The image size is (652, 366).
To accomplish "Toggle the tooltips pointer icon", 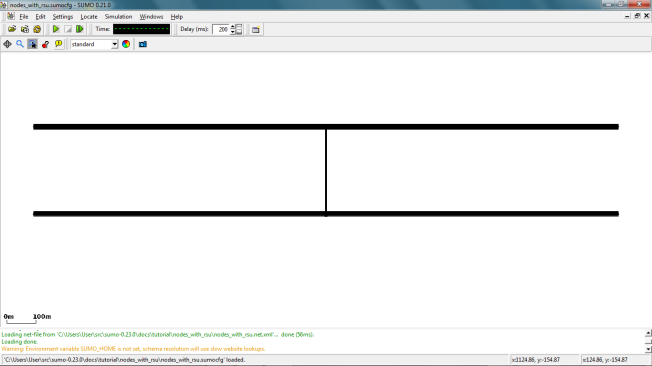I will coord(32,44).
